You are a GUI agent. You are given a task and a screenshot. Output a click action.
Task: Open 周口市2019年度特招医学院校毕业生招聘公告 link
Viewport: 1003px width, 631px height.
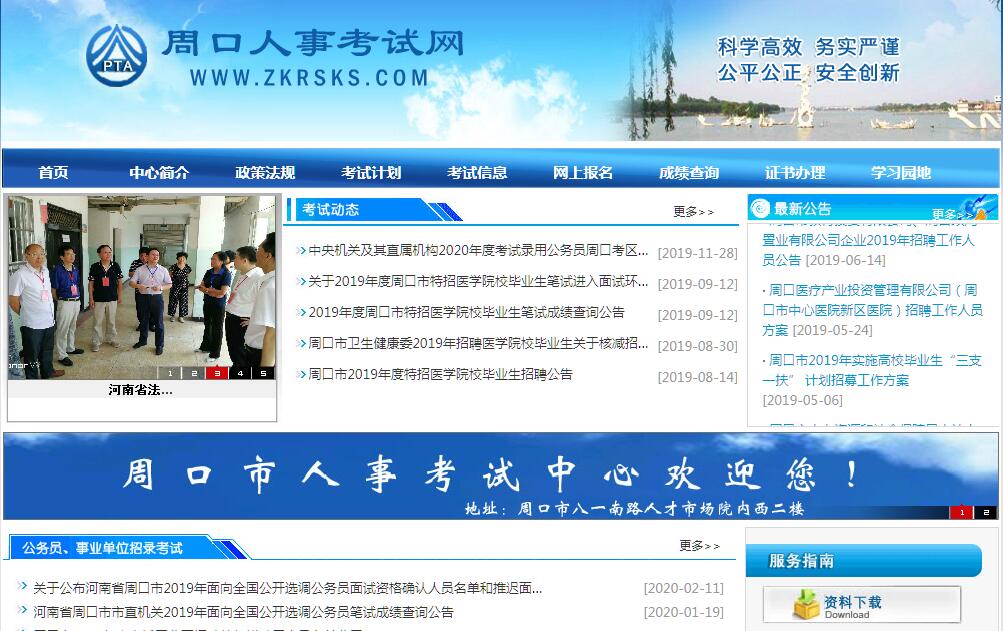coord(440,375)
